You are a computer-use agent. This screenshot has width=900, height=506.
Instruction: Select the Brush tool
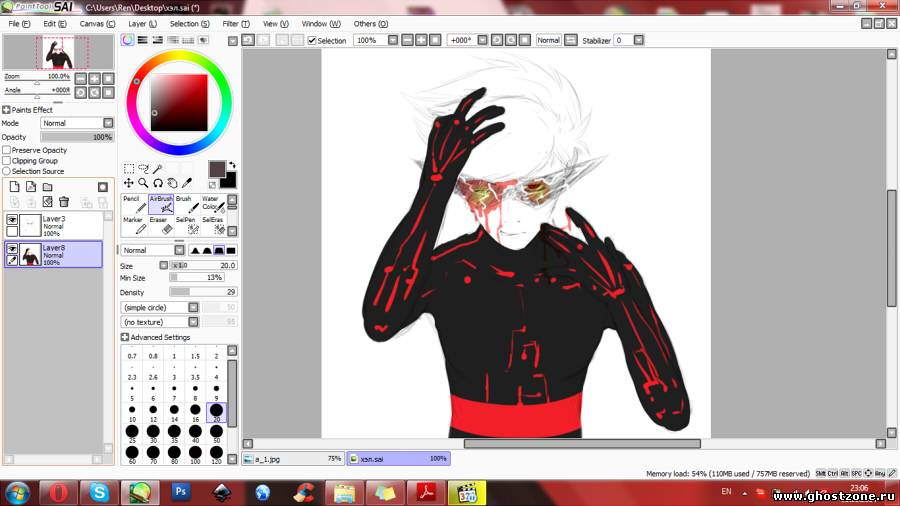pos(187,204)
